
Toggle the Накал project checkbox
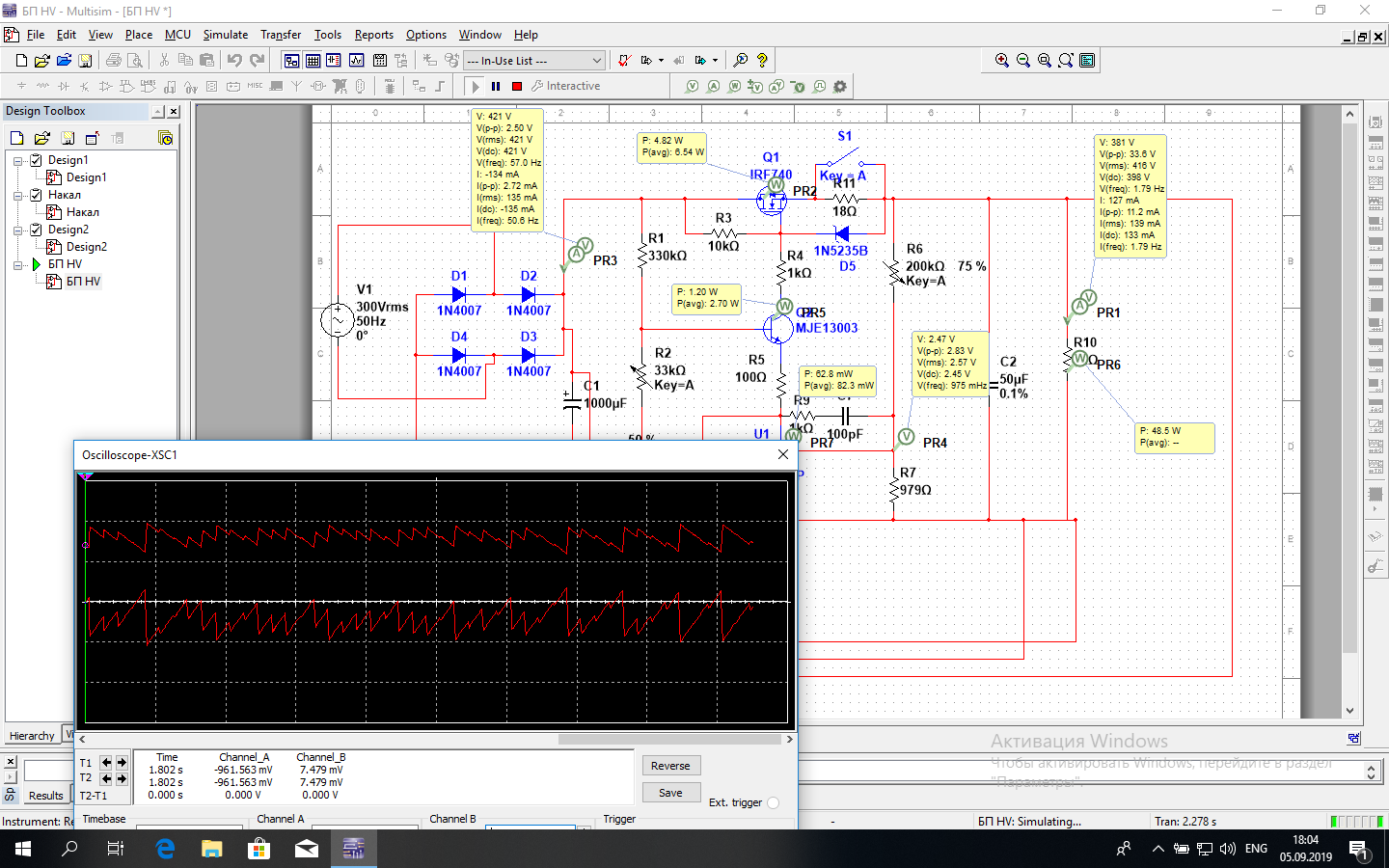pos(37,195)
